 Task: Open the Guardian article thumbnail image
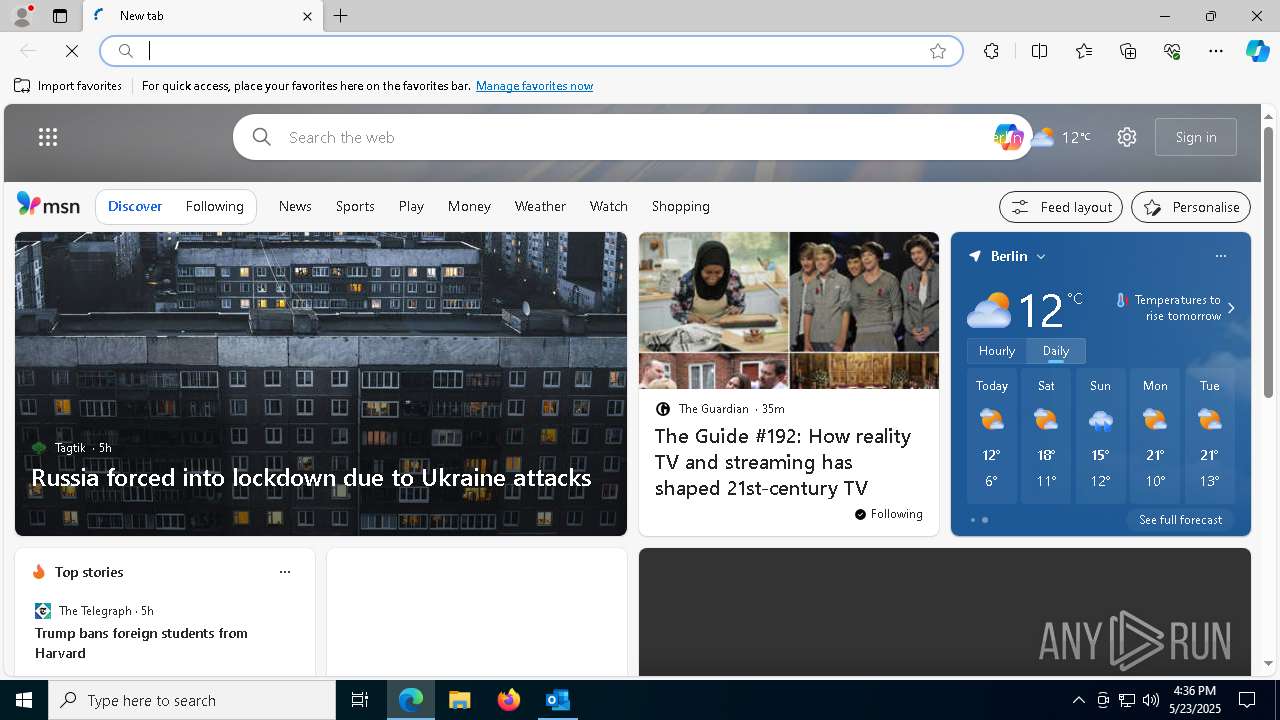tap(789, 310)
